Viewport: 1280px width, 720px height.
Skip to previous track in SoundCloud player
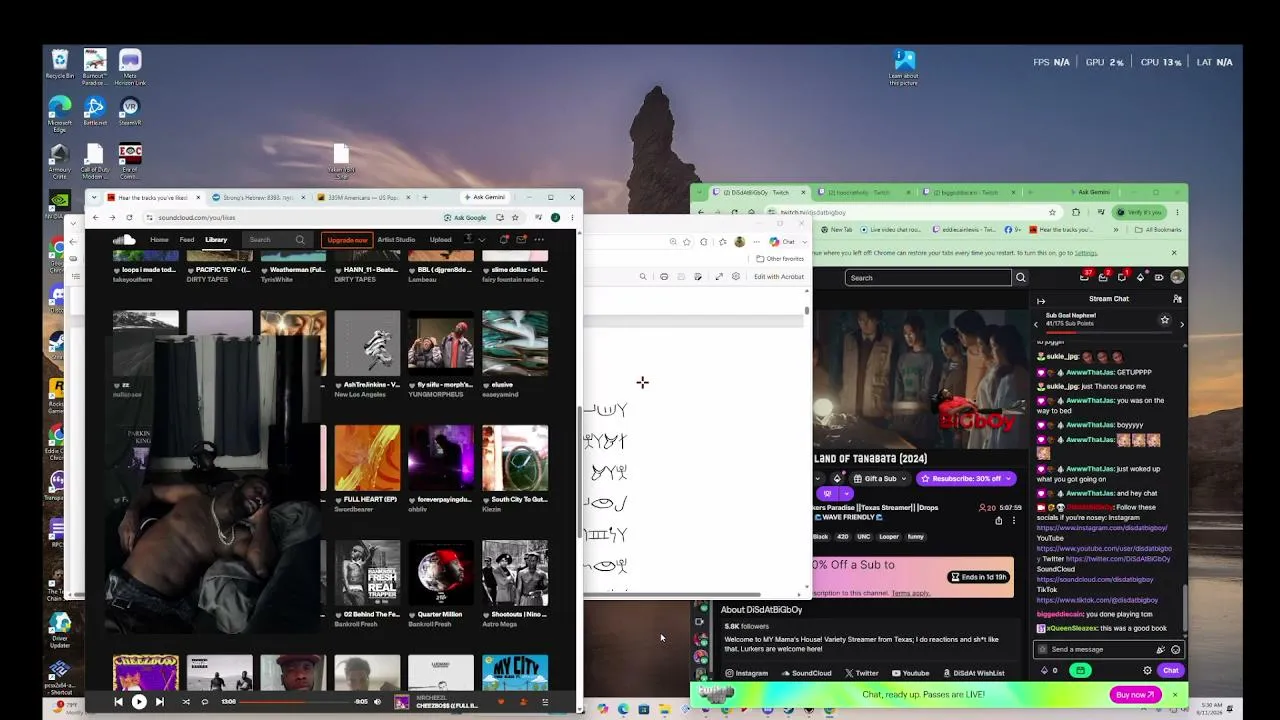(x=118, y=702)
